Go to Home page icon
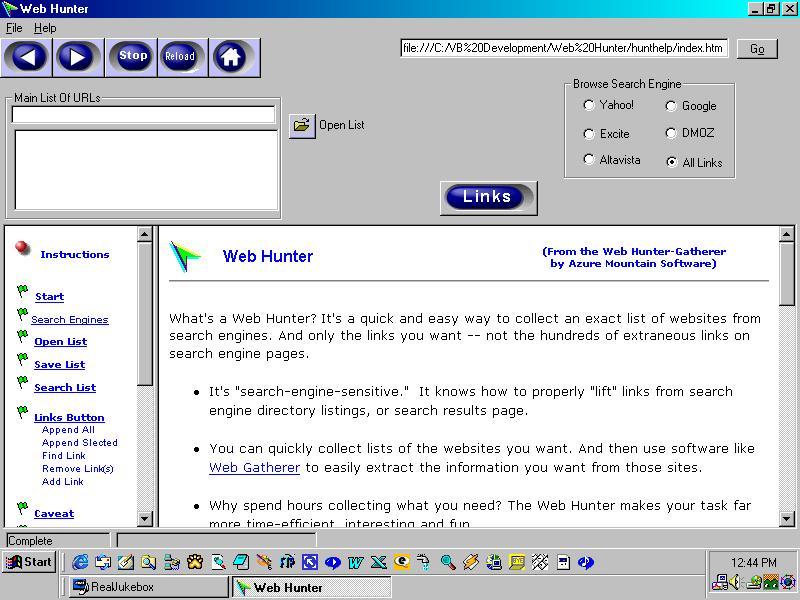Screen dimensions: 800x600 pyautogui.click(x=234, y=57)
